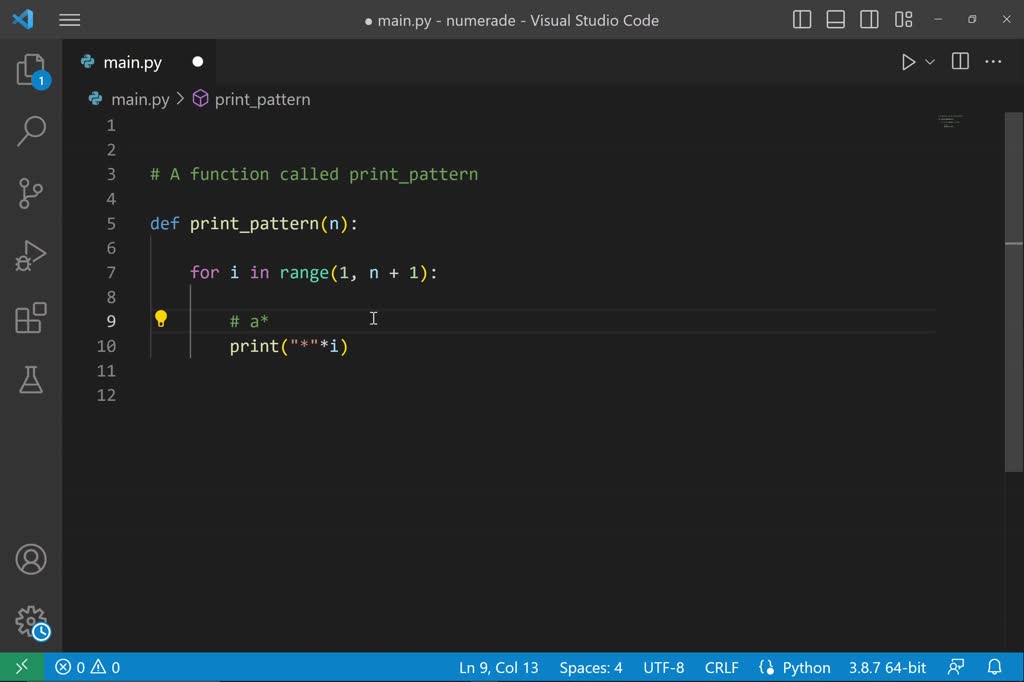This screenshot has height=682, width=1024.
Task: Place cursor on def print_pattern(n): line
Action: 254,224
